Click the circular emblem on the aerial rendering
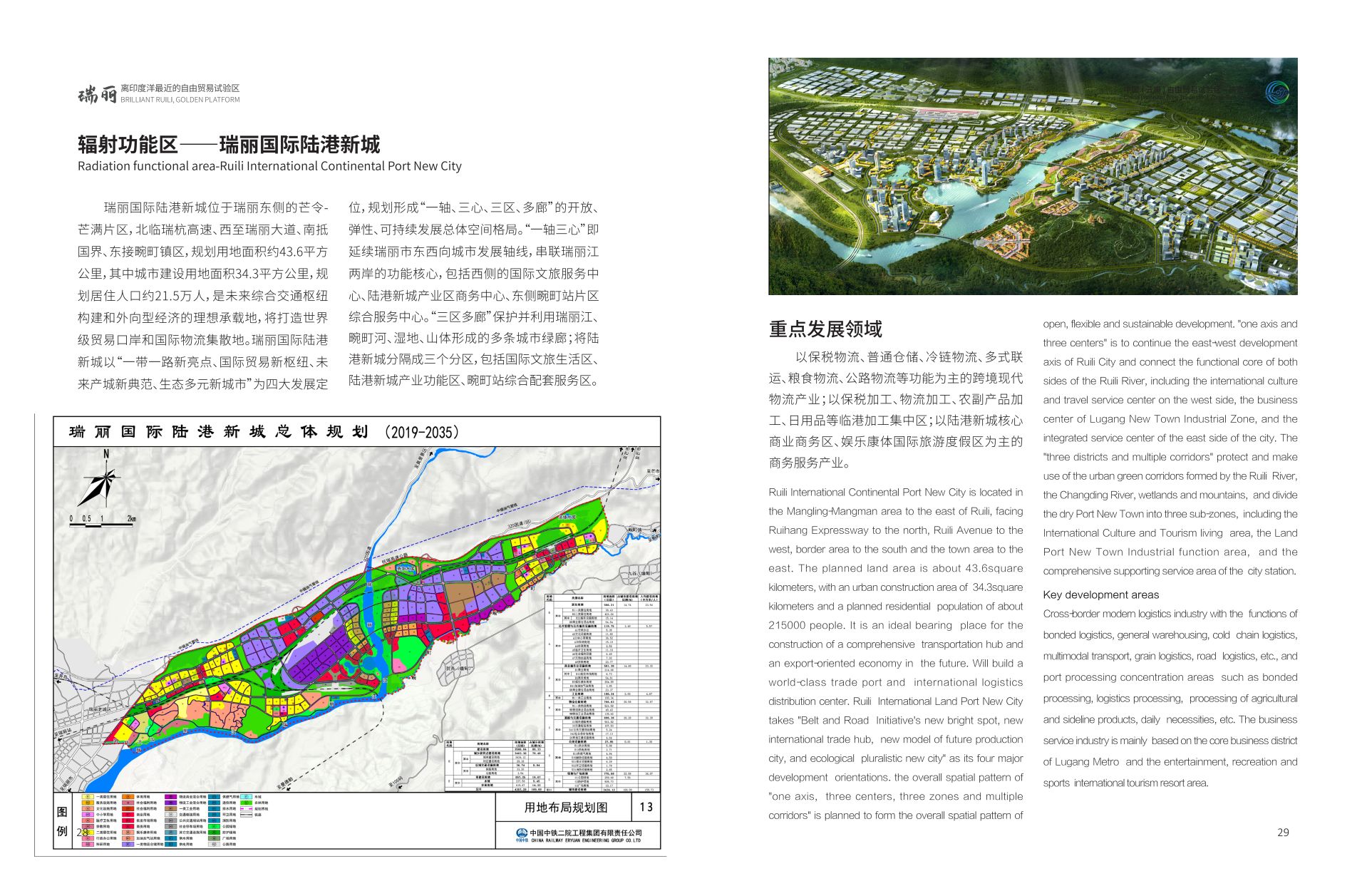 (1276, 93)
